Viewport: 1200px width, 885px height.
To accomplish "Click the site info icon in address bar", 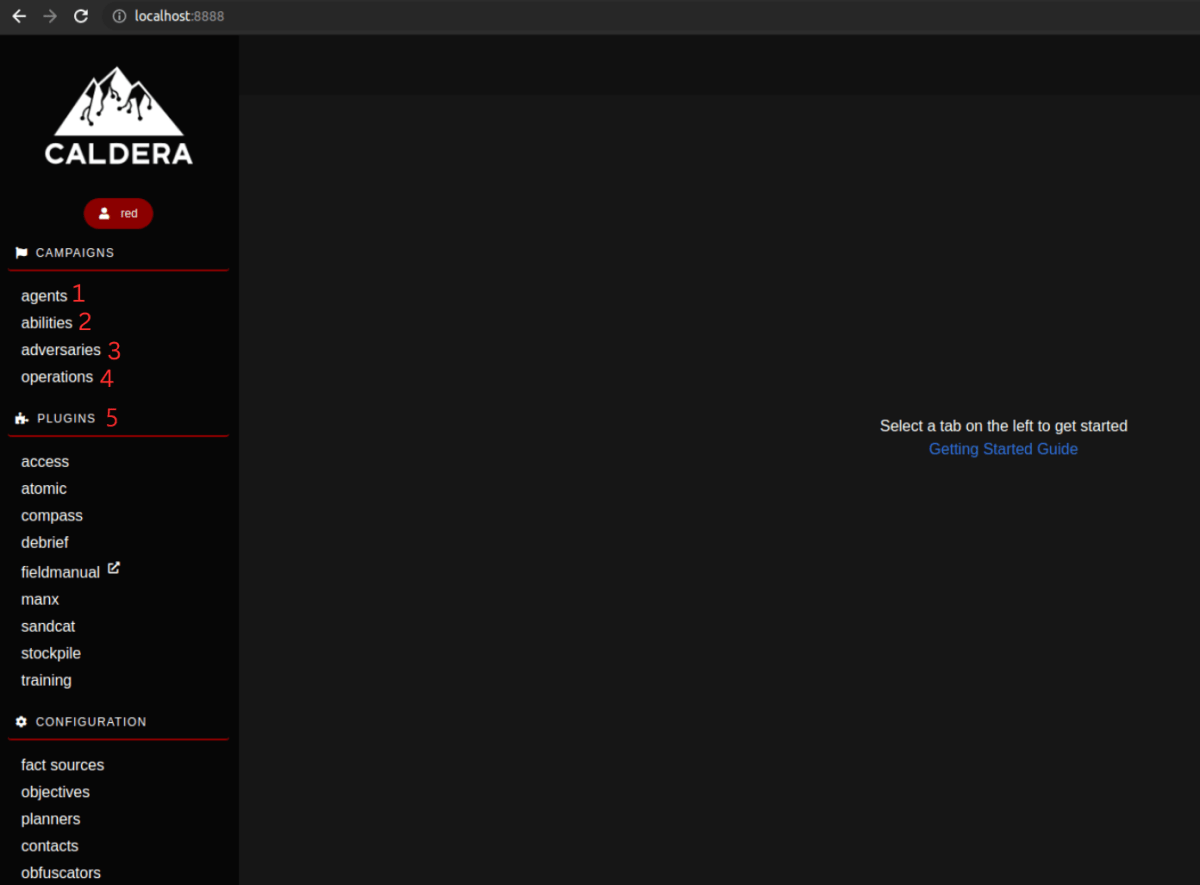I will point(119,16).
